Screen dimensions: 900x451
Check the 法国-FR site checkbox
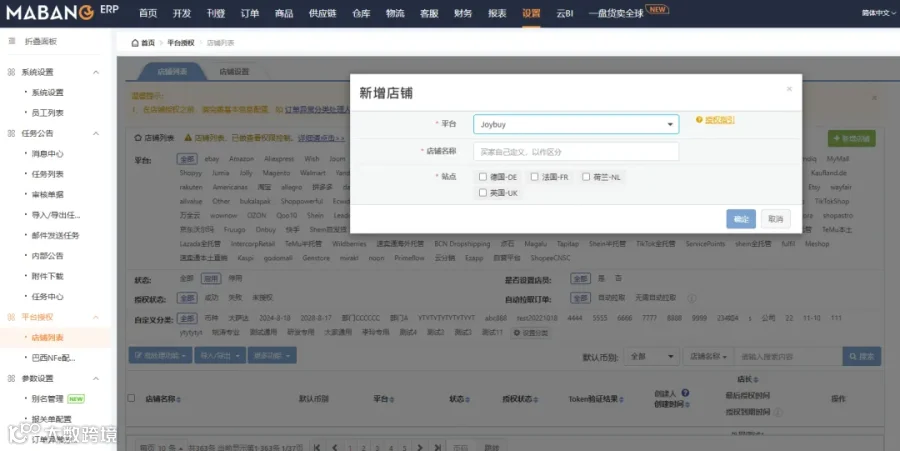(534, 177)
